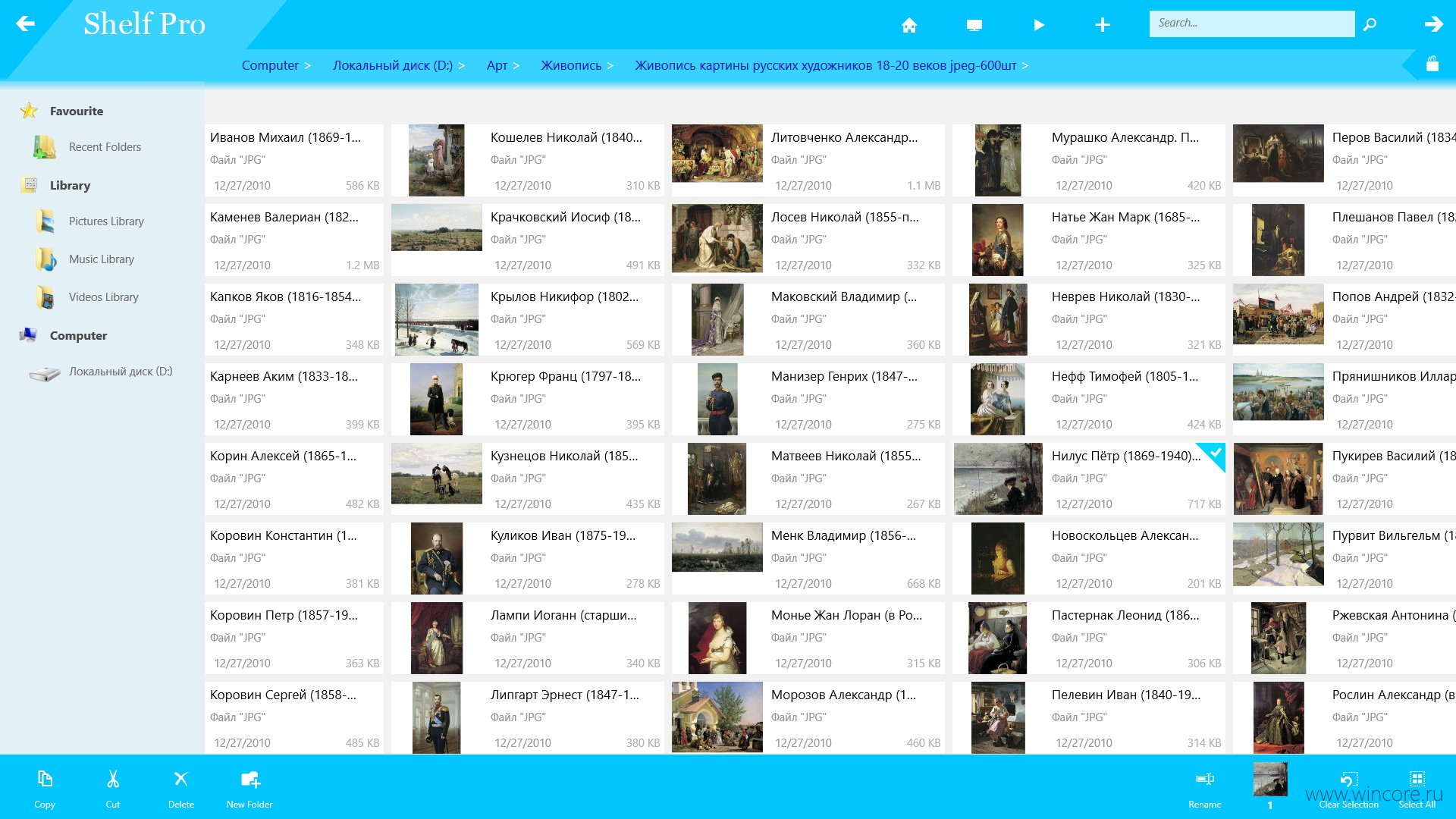Focus the Search input field

[x=1252, y=24]
